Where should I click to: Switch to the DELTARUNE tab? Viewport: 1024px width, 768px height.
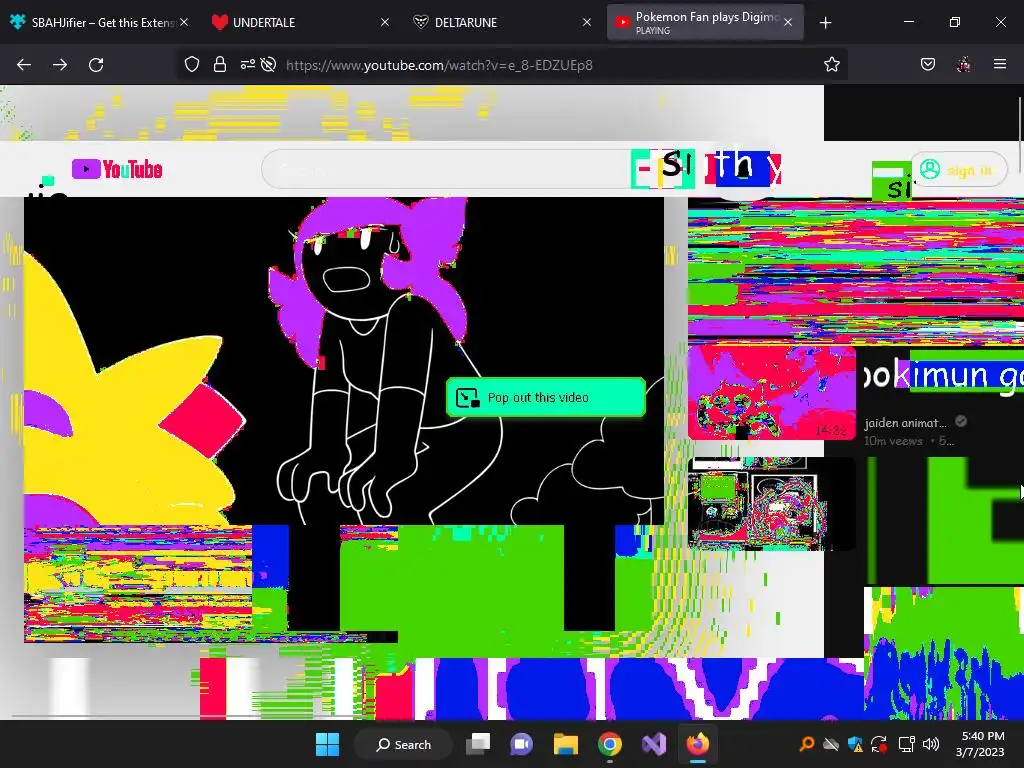(x=501, y=22)
